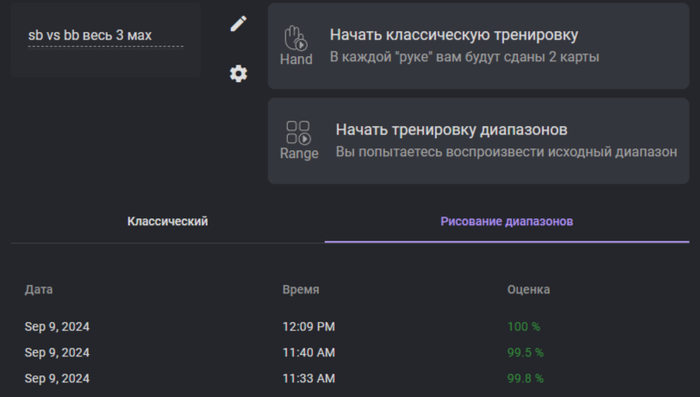Screen dimensions: 700x397
Task: Click the Дата column header
Action: pos(38,289)
